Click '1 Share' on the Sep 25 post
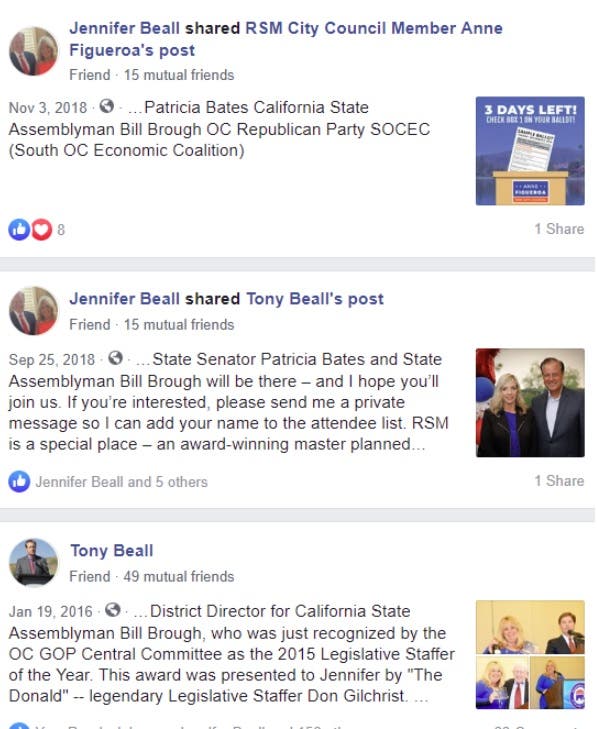This screenshot has height=729, width=597. (x=559, y=481)
